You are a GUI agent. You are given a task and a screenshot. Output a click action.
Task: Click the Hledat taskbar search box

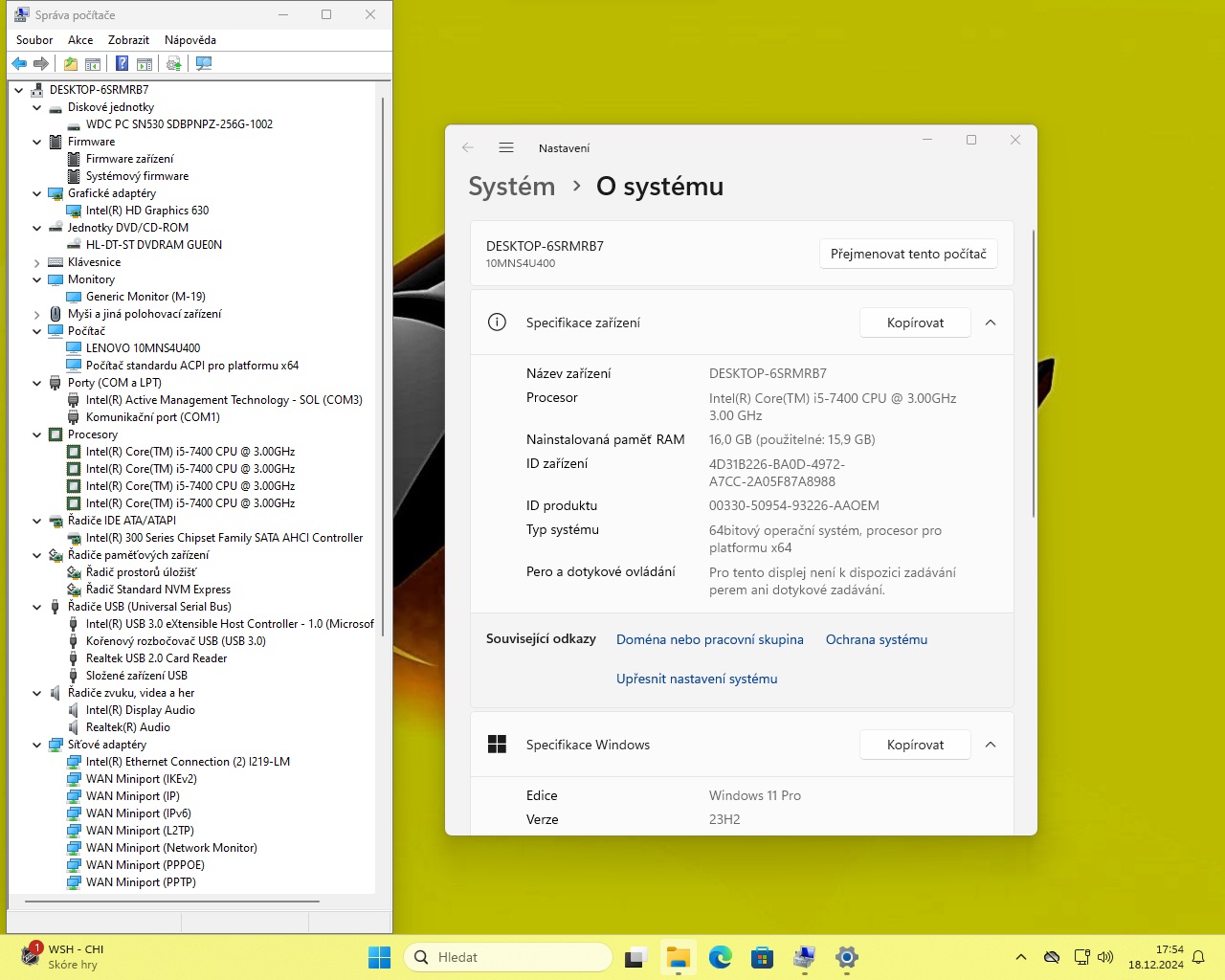tap(507, 957)
